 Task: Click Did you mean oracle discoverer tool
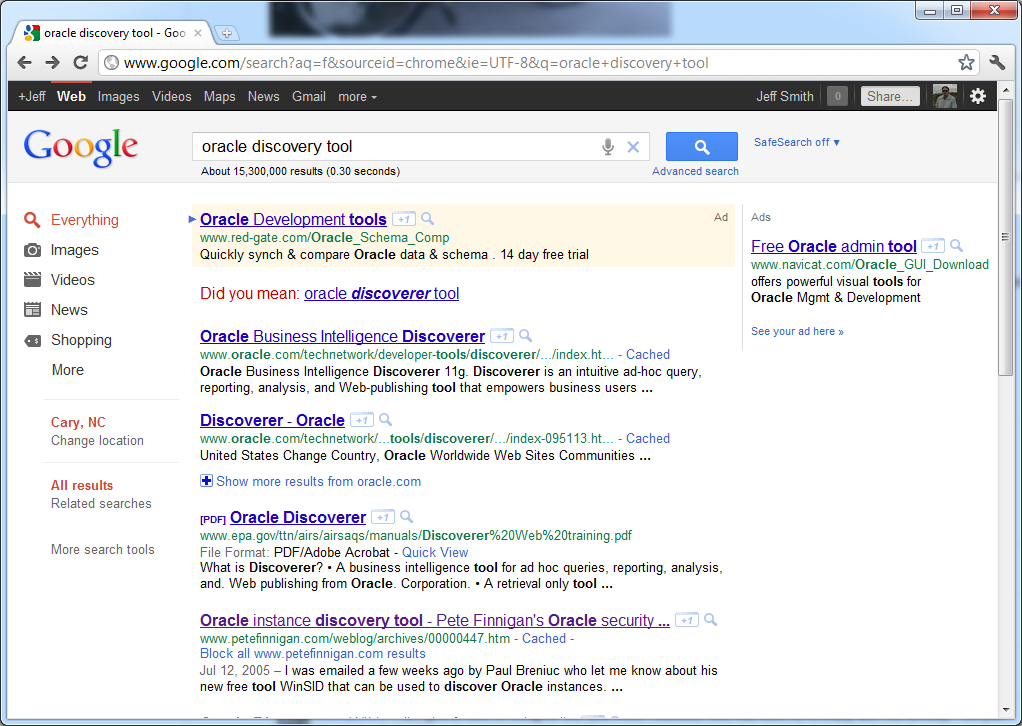[381, 293]
